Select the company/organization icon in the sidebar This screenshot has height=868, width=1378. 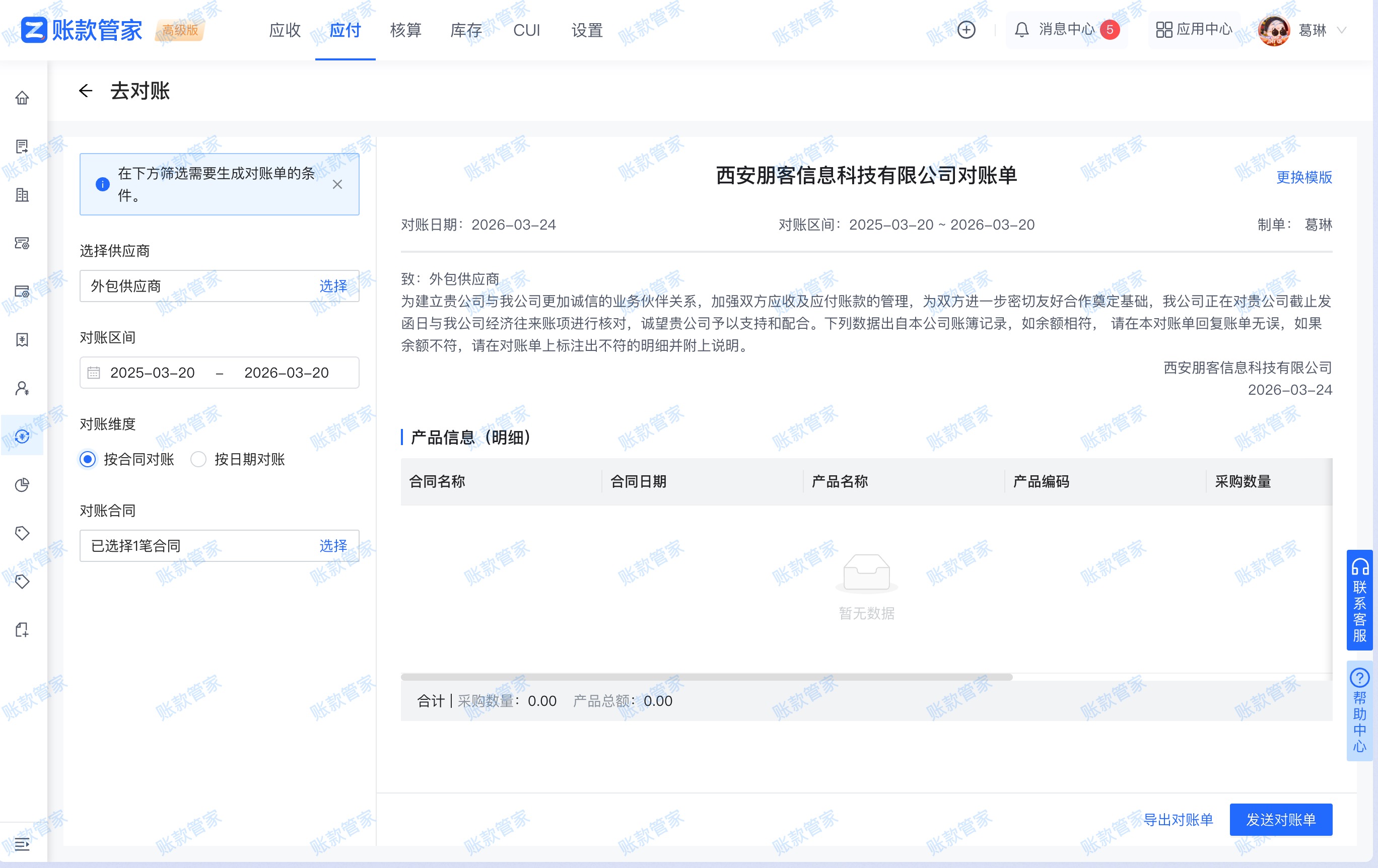pos(22,196)
